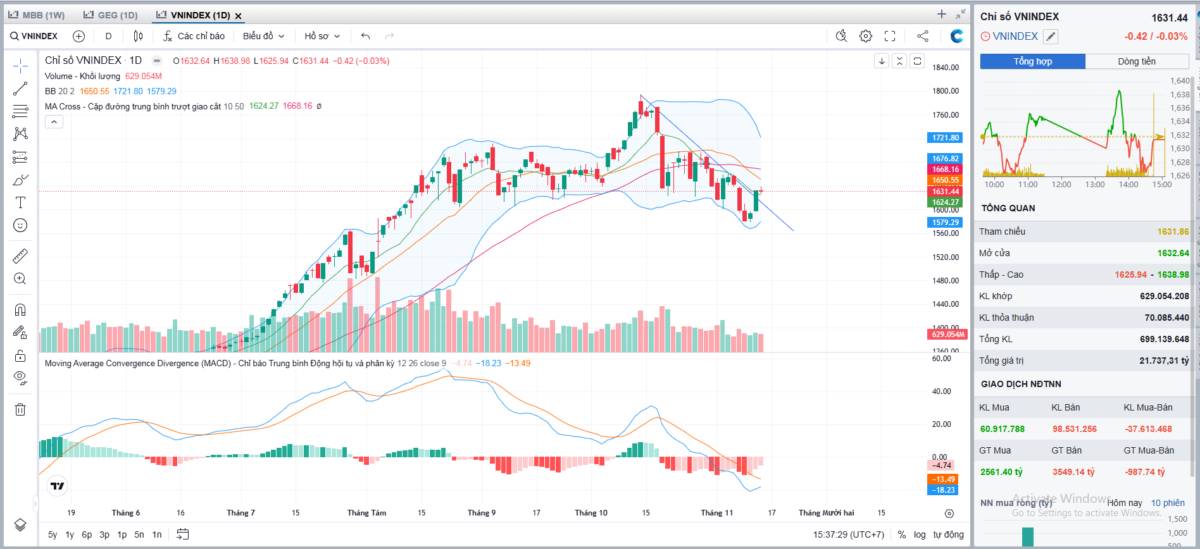Toggle log scale mode
Viewport: 1200px width, 549px height.
(920, 534)
